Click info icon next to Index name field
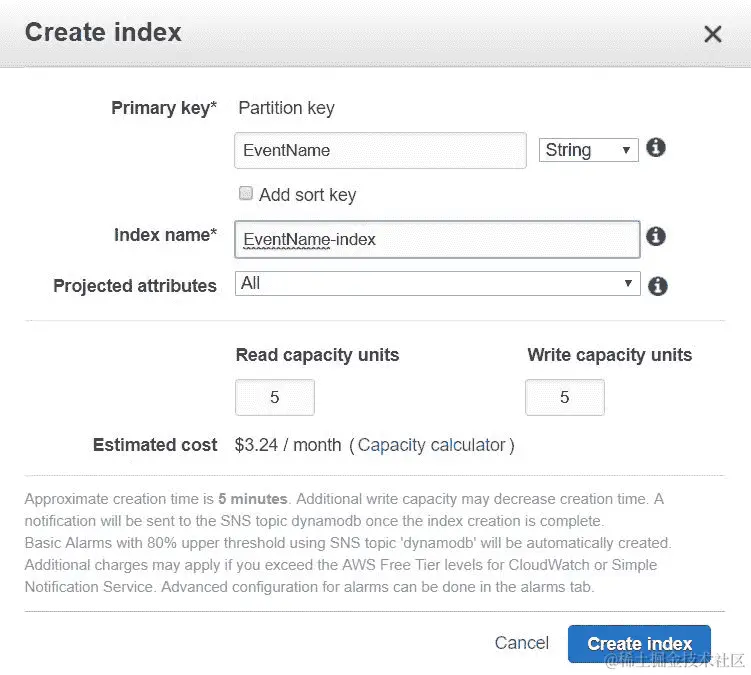The width and height of the screenshot is (751, 675). click(x=656, y=237)
